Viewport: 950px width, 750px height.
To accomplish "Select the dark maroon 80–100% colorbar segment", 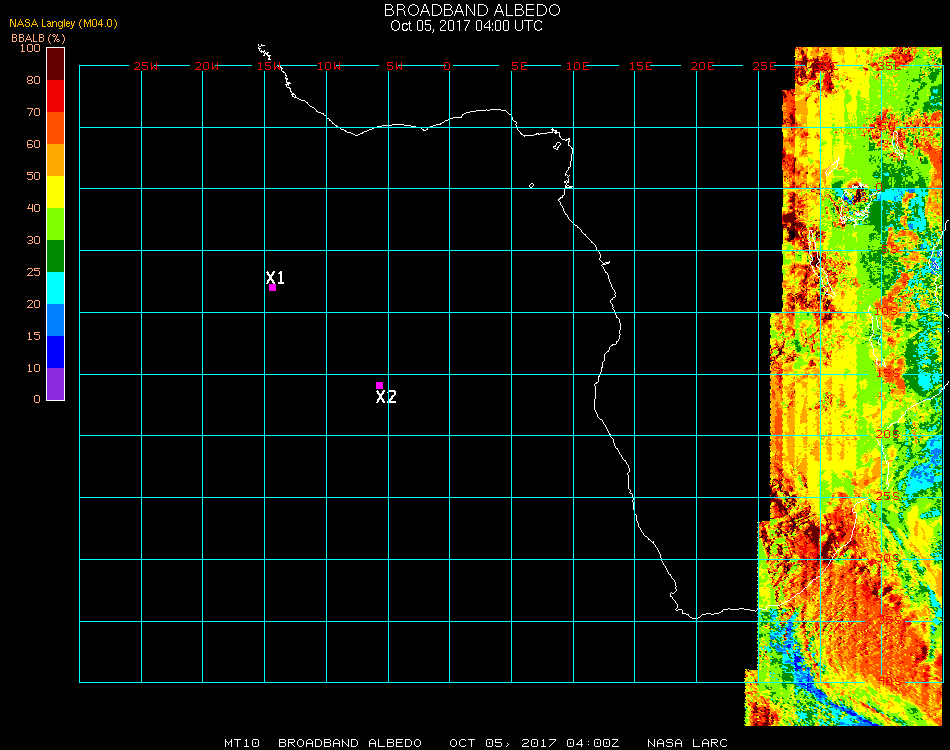I will click(55, 64).
